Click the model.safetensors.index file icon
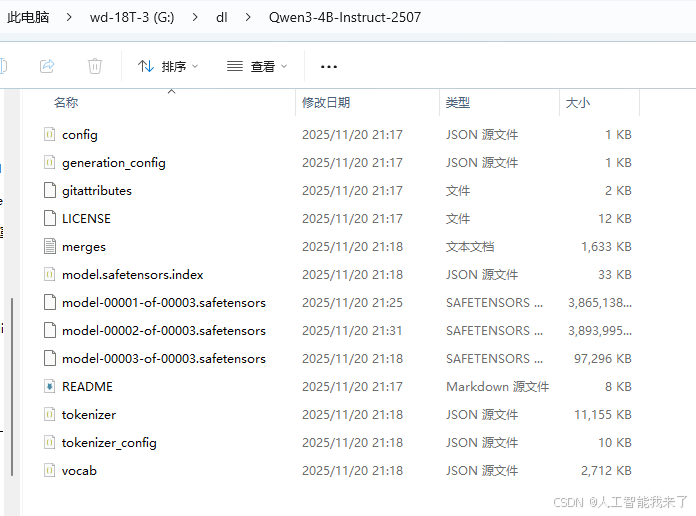The image size is (696, 516). pos(50,274)
